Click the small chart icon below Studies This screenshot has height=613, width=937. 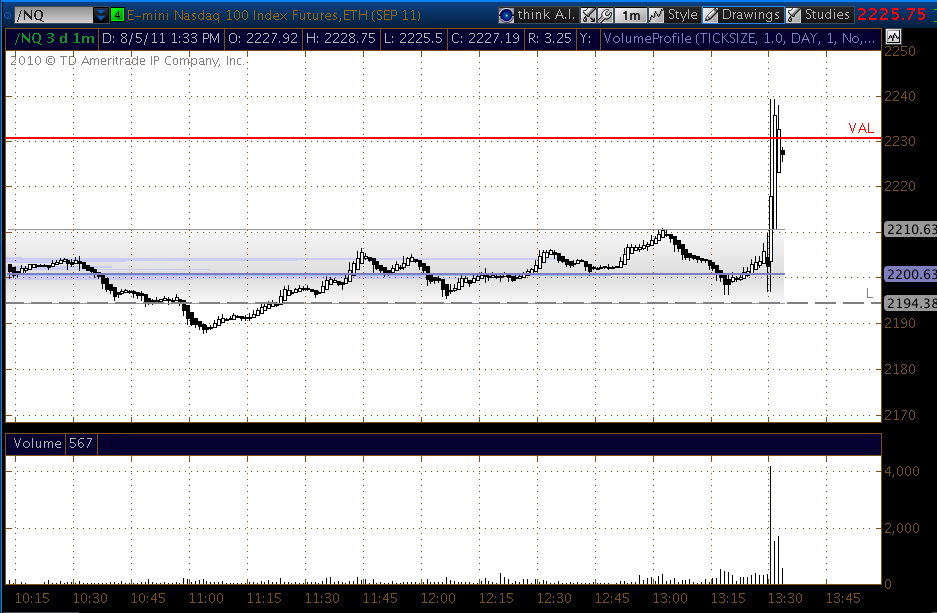[x=893, y=37]
